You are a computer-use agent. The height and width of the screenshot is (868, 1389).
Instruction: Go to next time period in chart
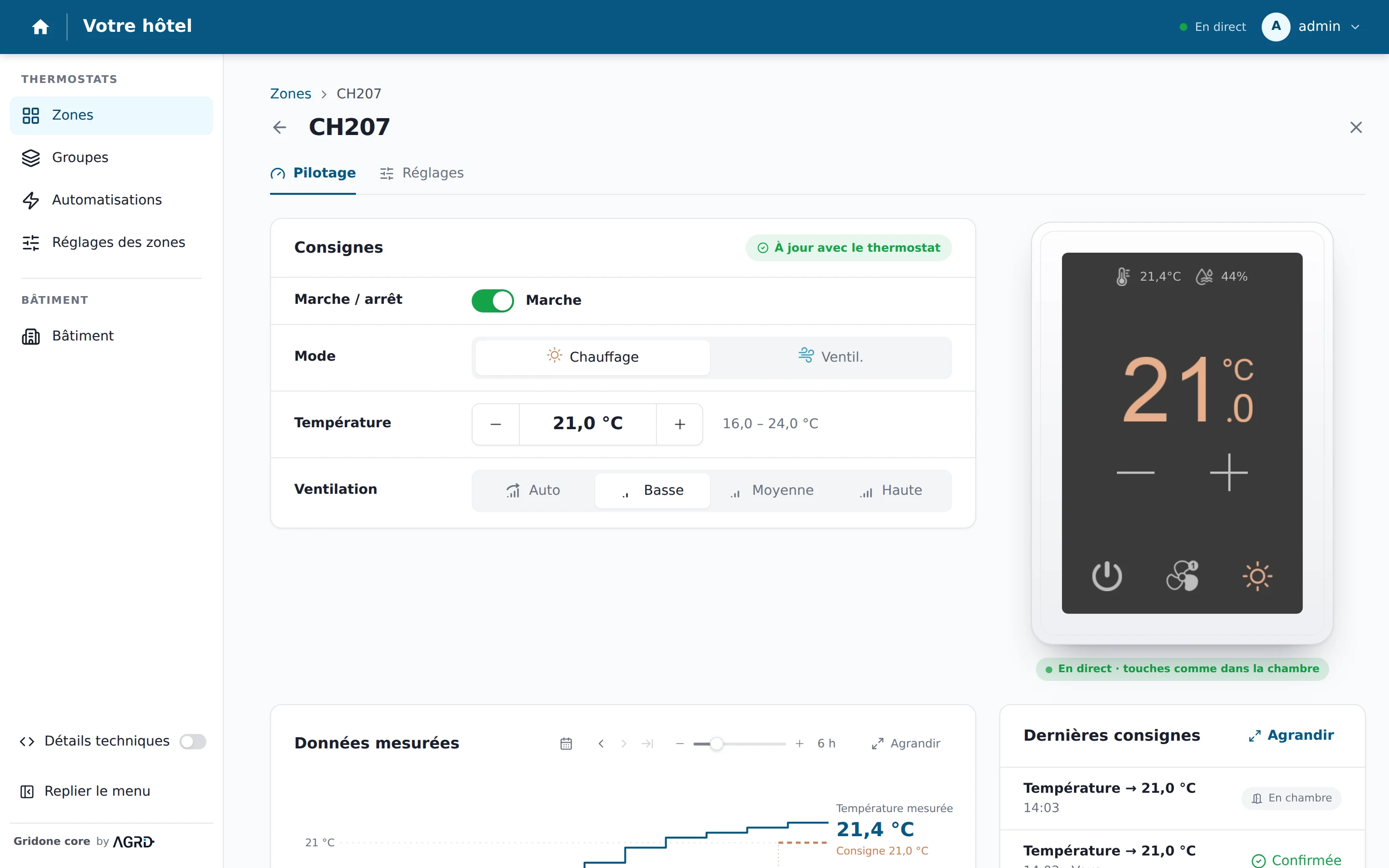click(x=624, y=744)
